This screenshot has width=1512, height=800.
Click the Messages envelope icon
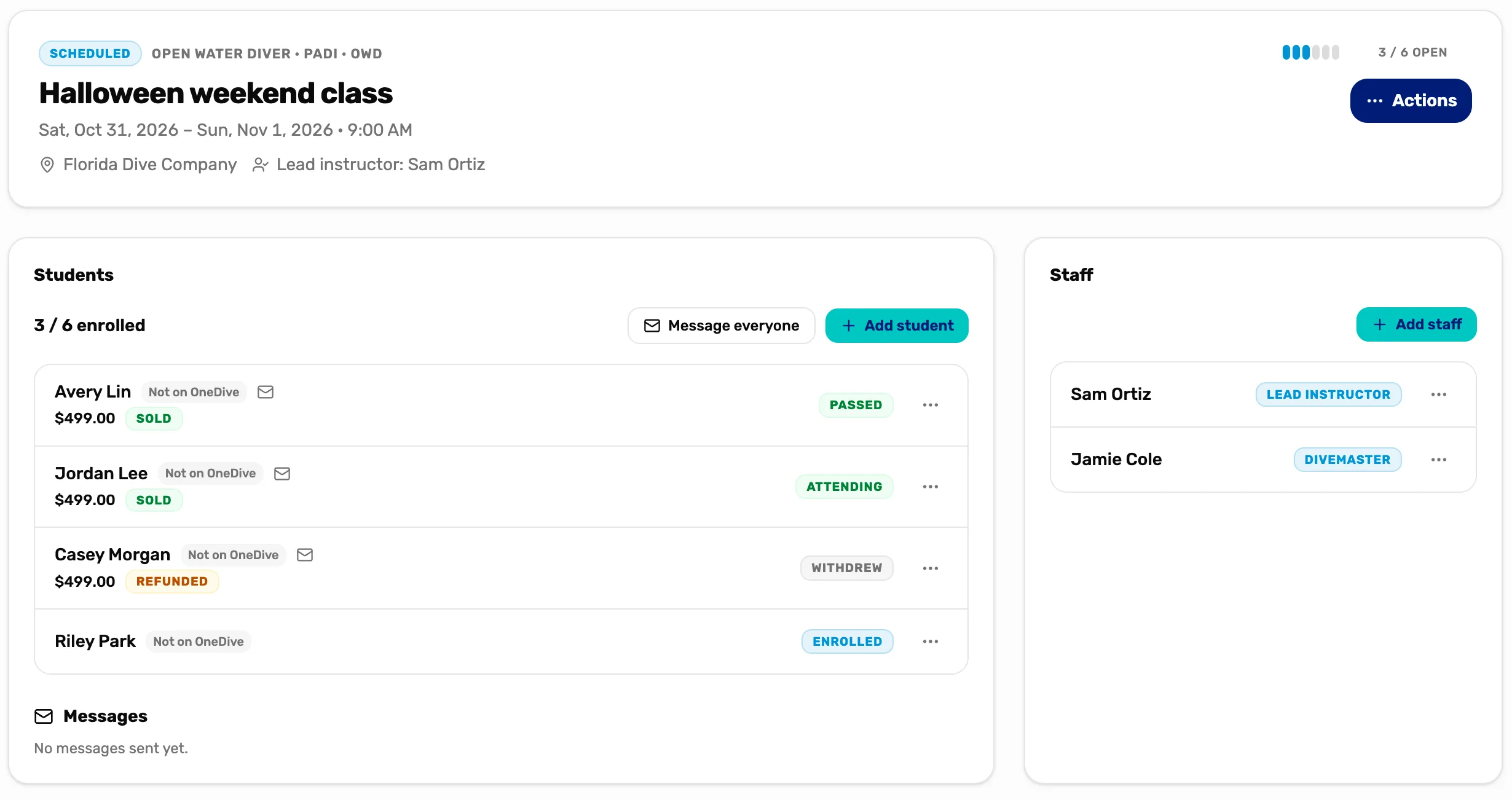pos(44,716)
